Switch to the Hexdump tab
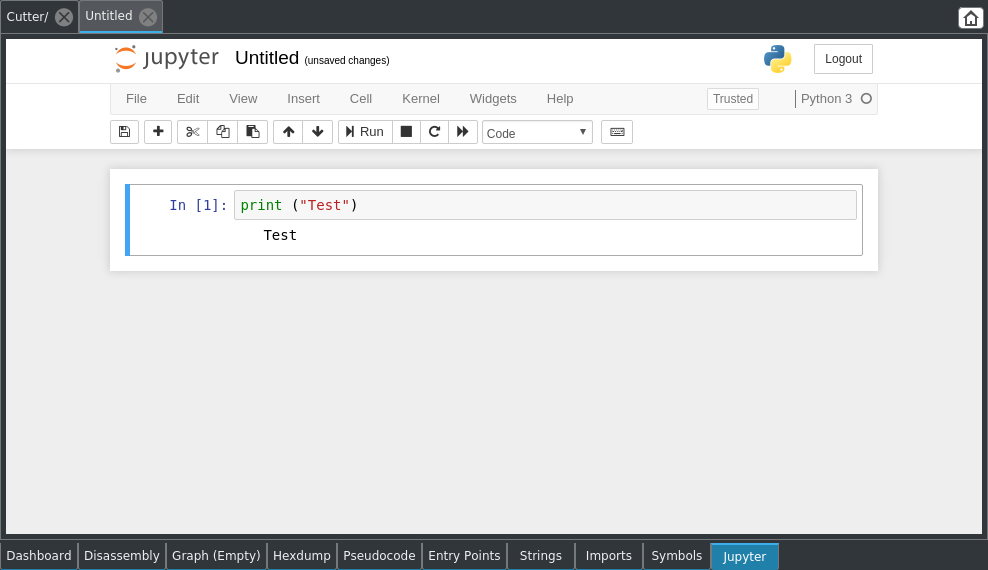The width and height of the screenshot is (988, 570). tap(302, 556)
